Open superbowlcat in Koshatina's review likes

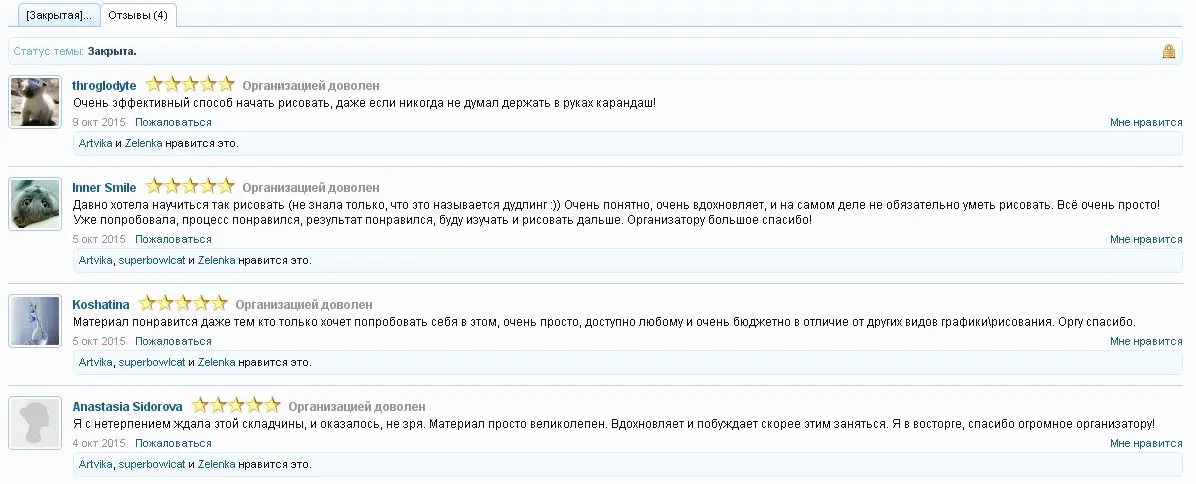pos(151,362)
